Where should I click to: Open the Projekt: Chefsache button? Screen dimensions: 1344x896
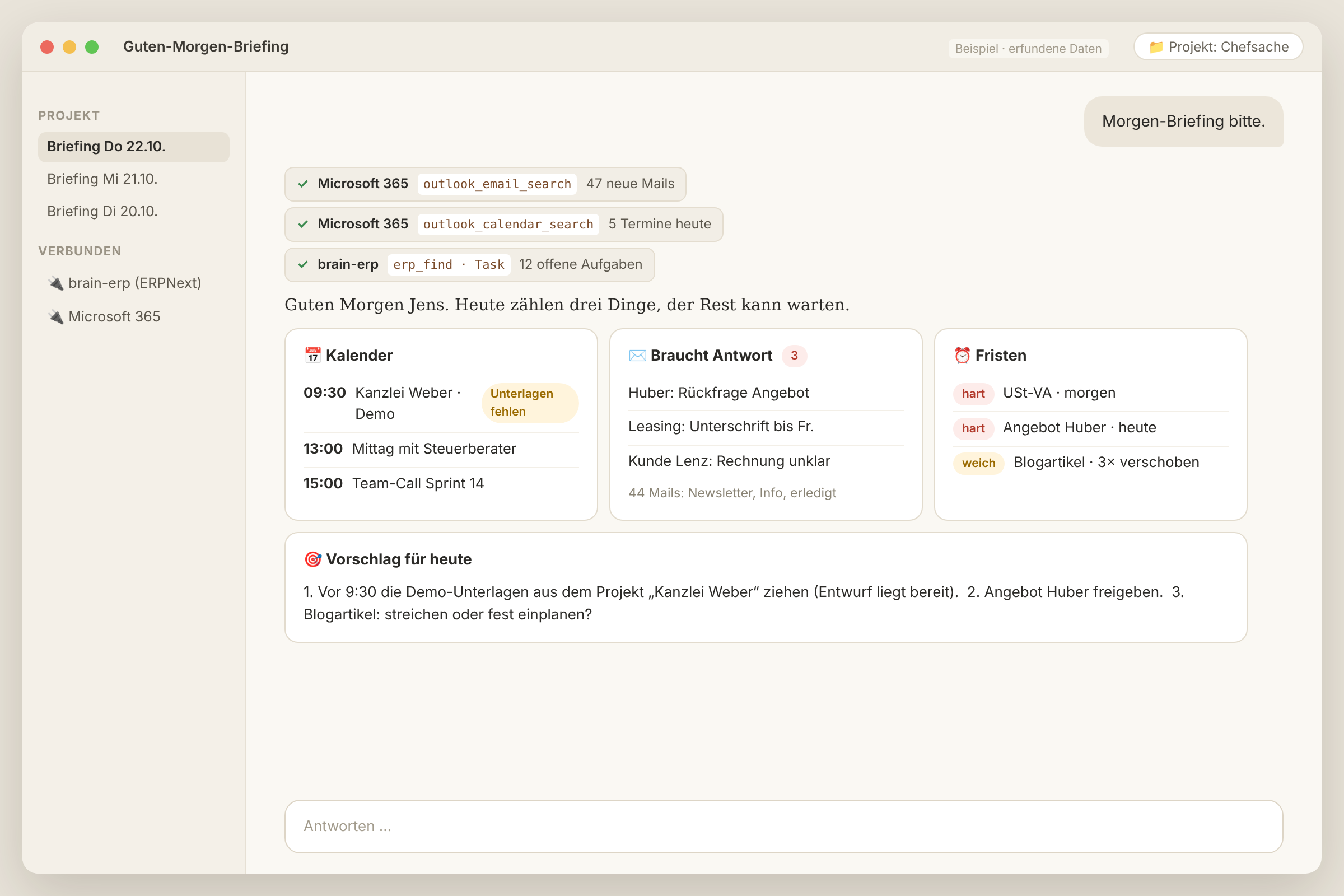[x=1217, y=47]
